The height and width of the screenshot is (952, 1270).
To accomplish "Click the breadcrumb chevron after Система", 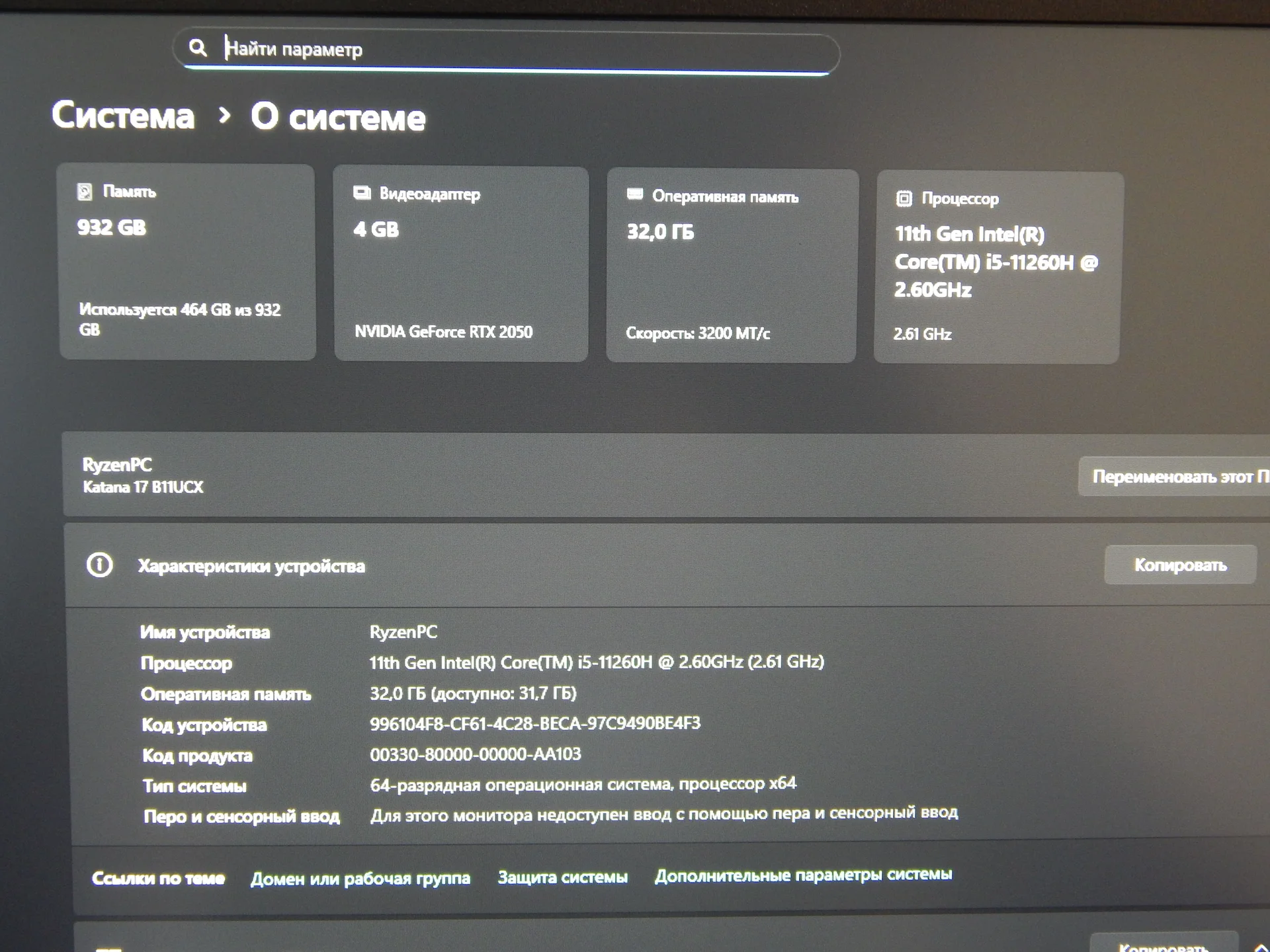I will pyautogui.click(x=224, y=116).
